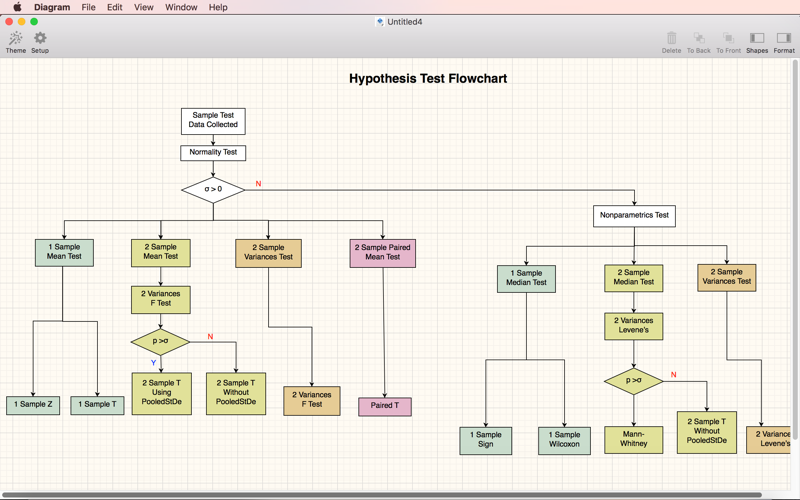Screen dimensions: 800x500
Task: Select the Nonparametrics-branch 2 Sample Variances Test box
Action: click(727, 278)
